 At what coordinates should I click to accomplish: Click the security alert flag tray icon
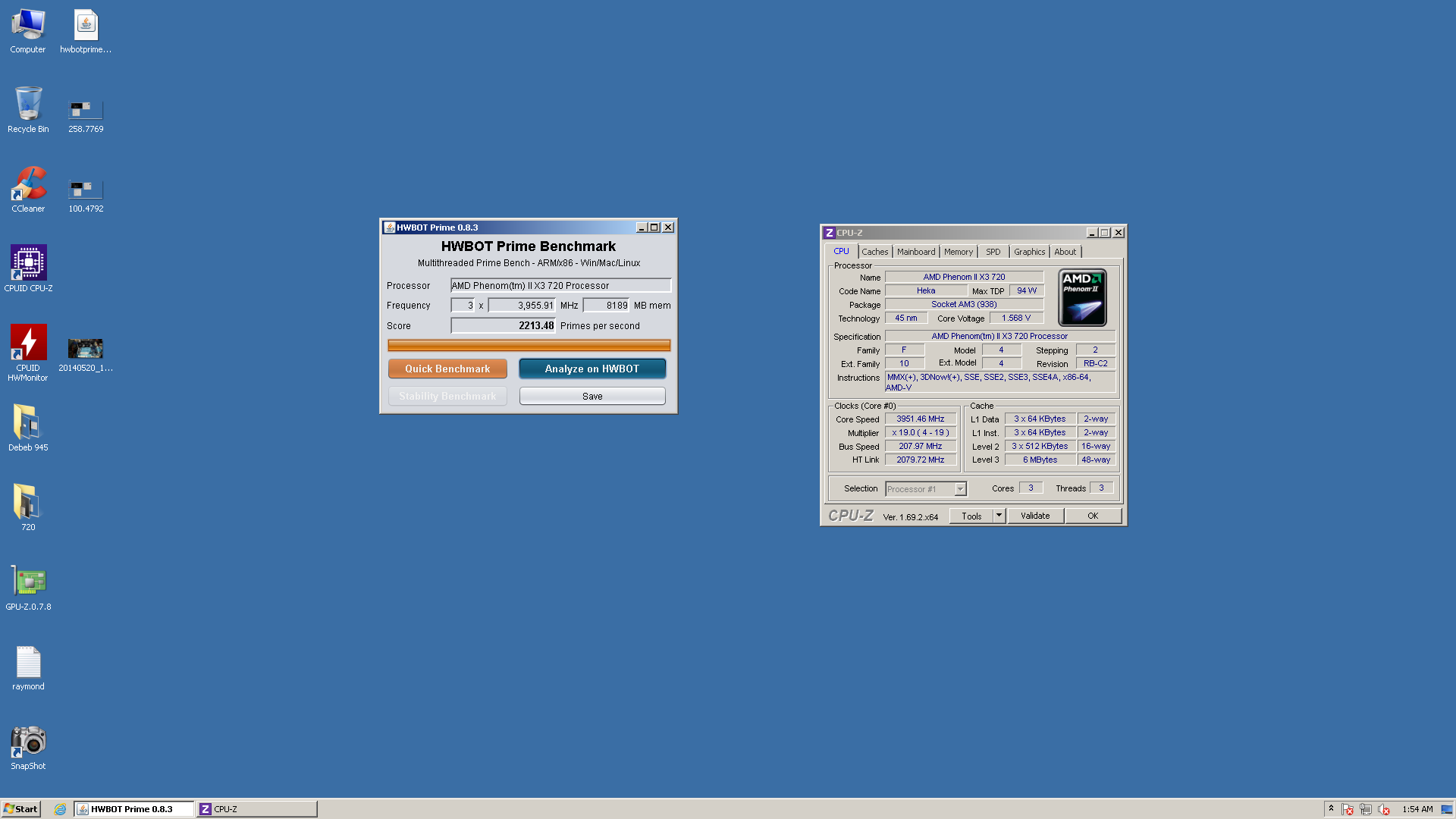pyautogui.click(x=1348, y=809)
